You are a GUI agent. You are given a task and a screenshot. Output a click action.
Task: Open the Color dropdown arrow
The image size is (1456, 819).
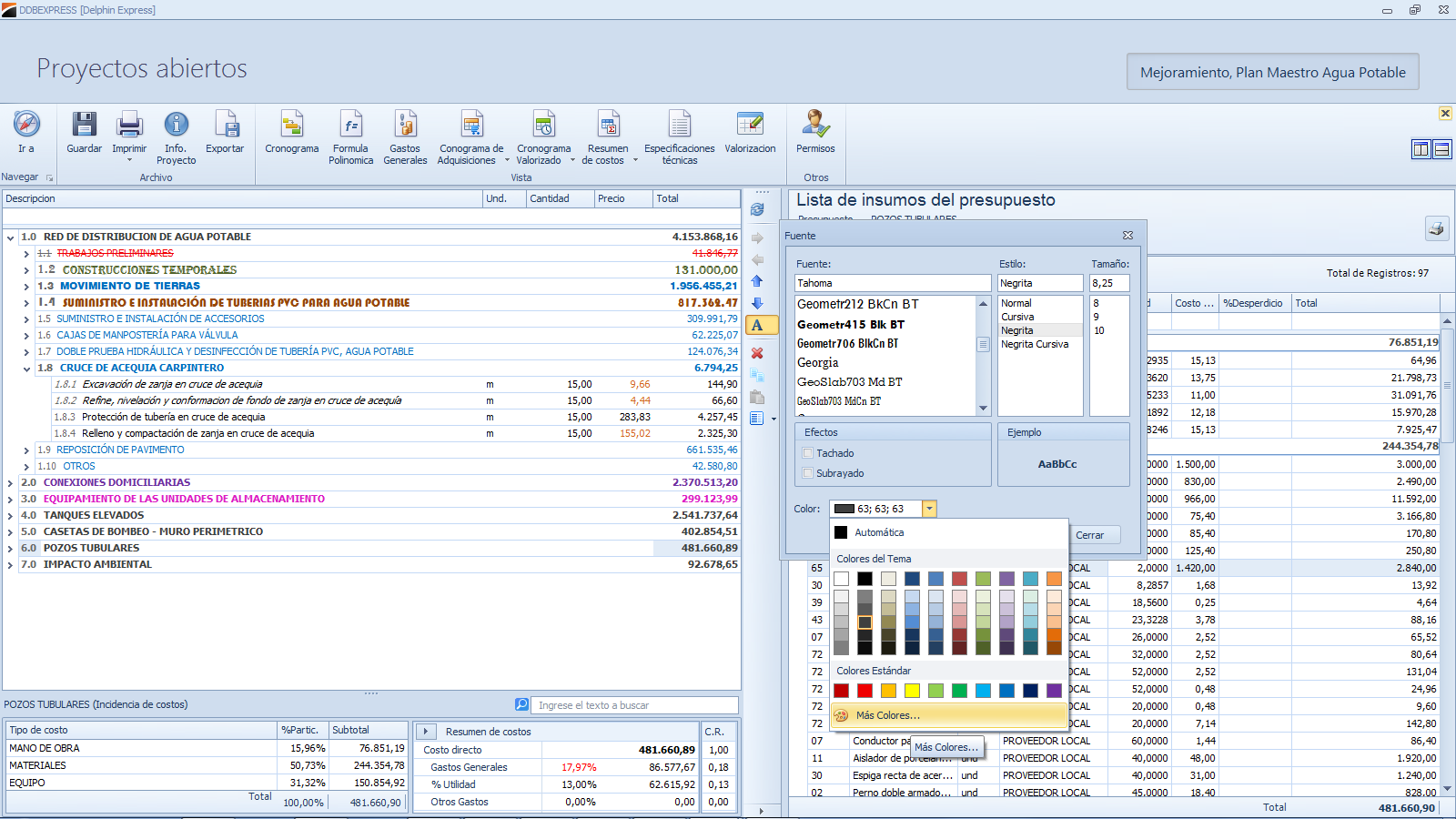(x=929, y=509)
